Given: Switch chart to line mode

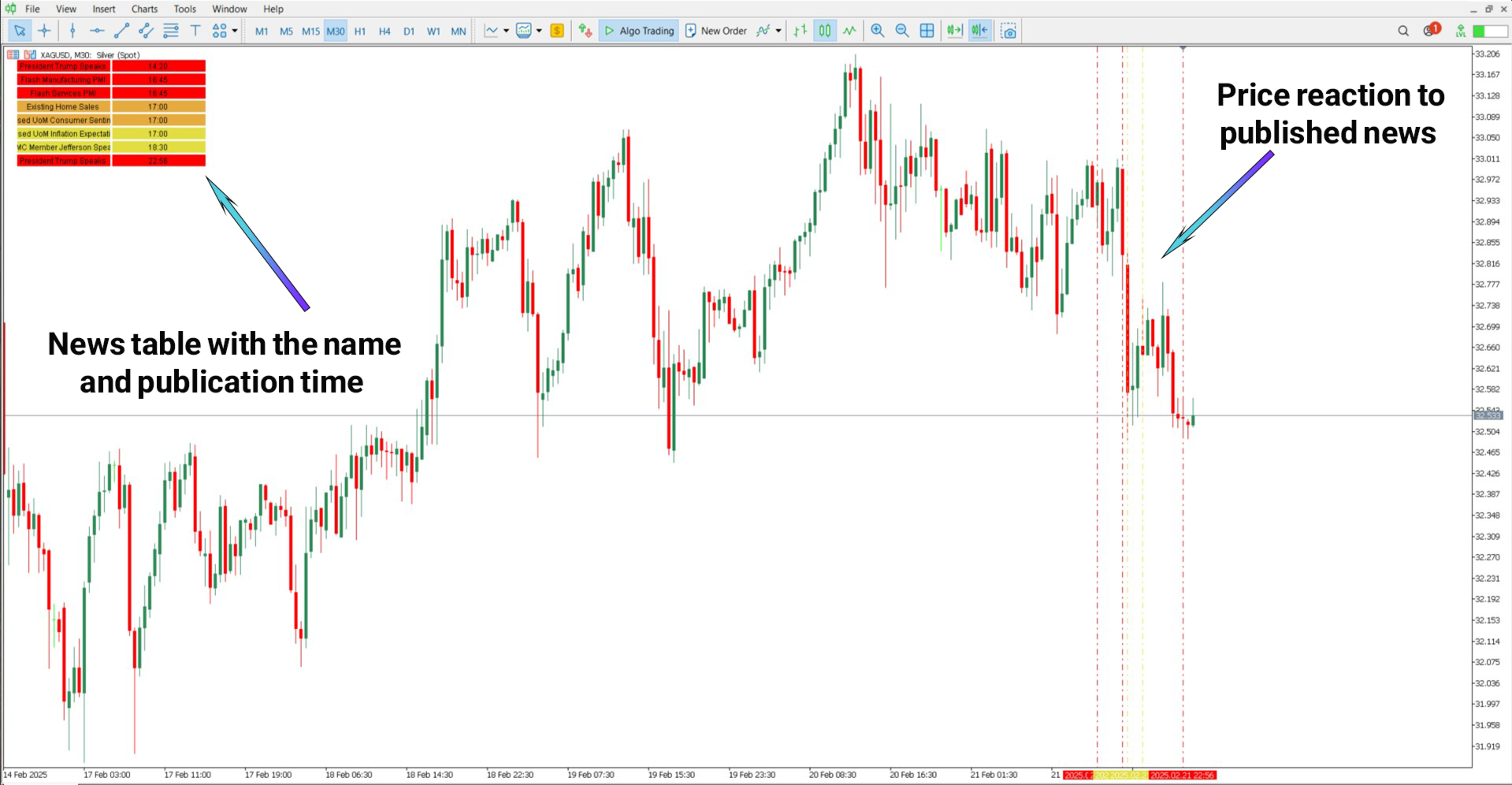Looking at the screenshot, I should 849,31.
